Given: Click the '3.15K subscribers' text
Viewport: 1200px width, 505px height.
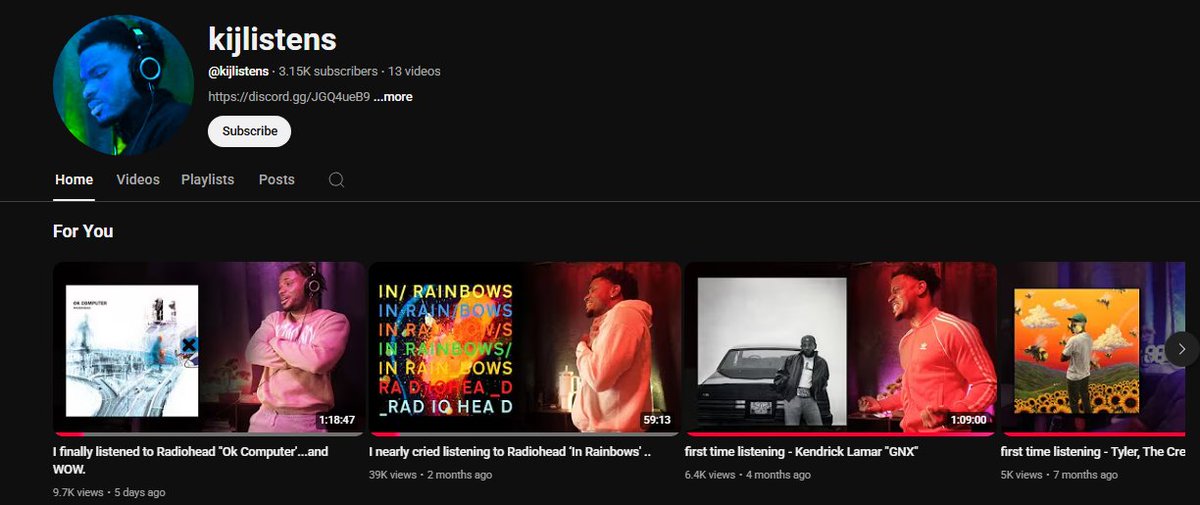Looking at the screenshot, I should click(x=328, y=71).
